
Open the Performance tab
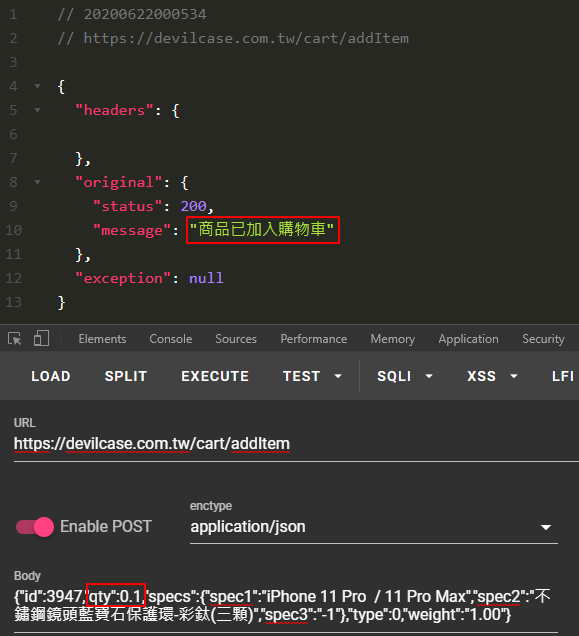[x=314, y=339]
